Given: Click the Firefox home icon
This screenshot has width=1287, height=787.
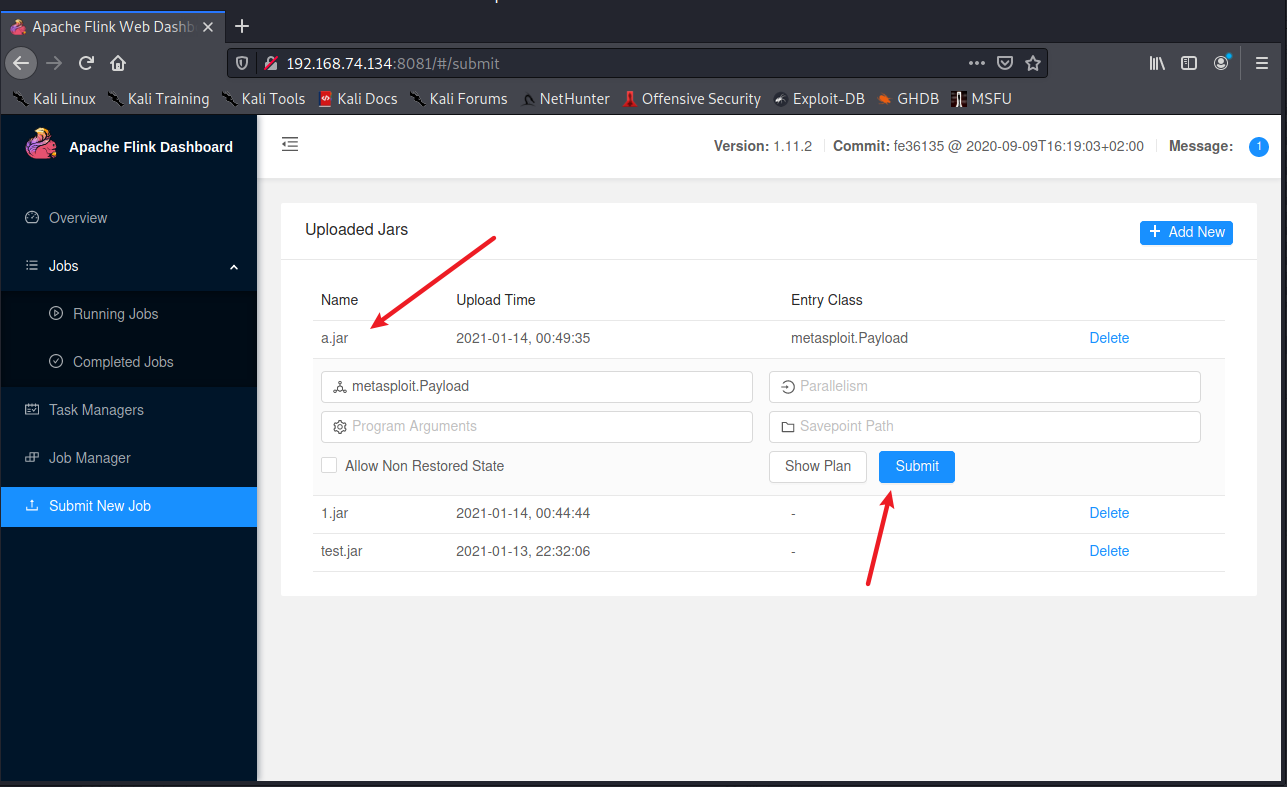Looking at the screenshot, I should pos(117,62).
